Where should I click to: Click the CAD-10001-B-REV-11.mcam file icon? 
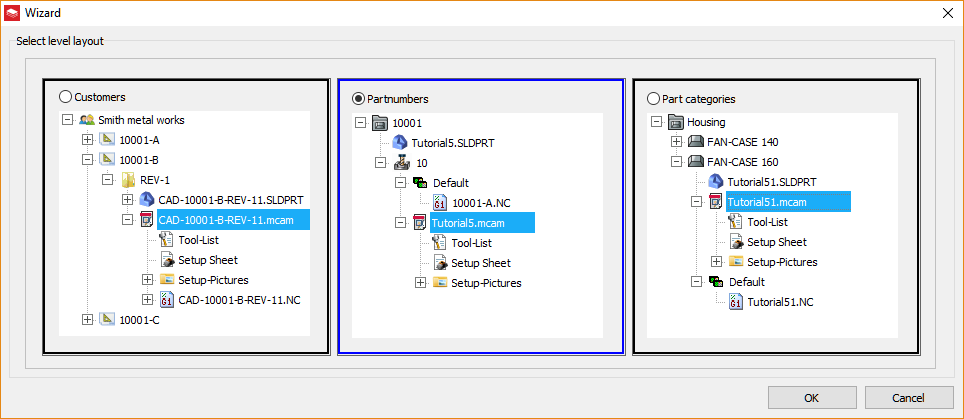146,219
